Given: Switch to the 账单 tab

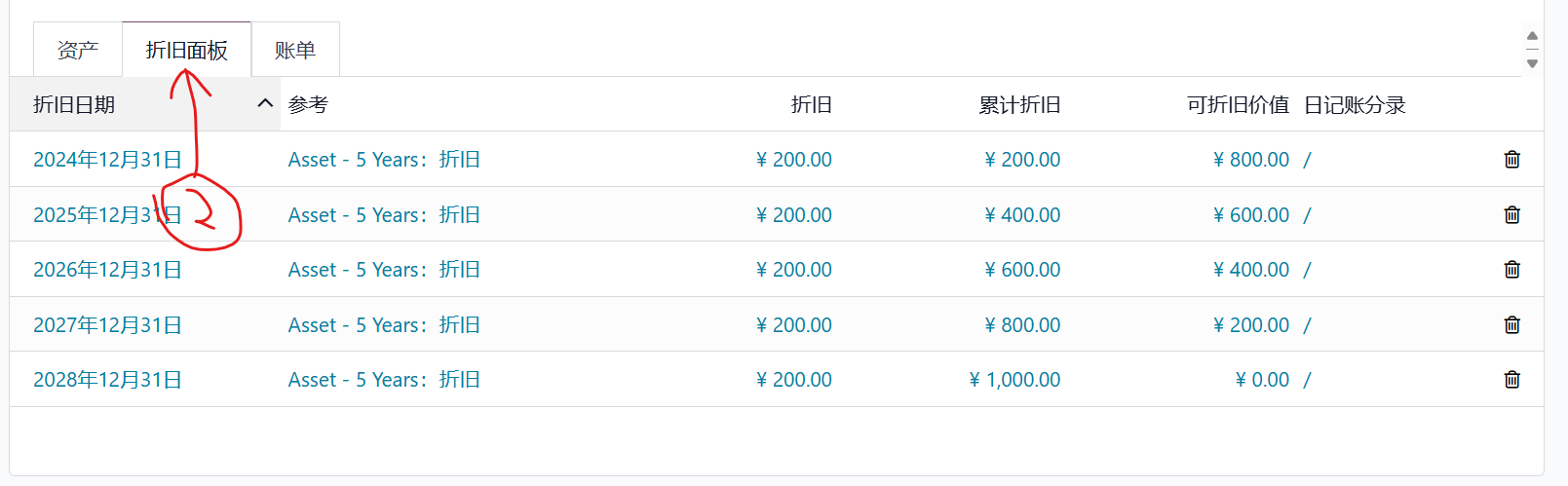Looking at the screenshot, I should coord(295,50).
